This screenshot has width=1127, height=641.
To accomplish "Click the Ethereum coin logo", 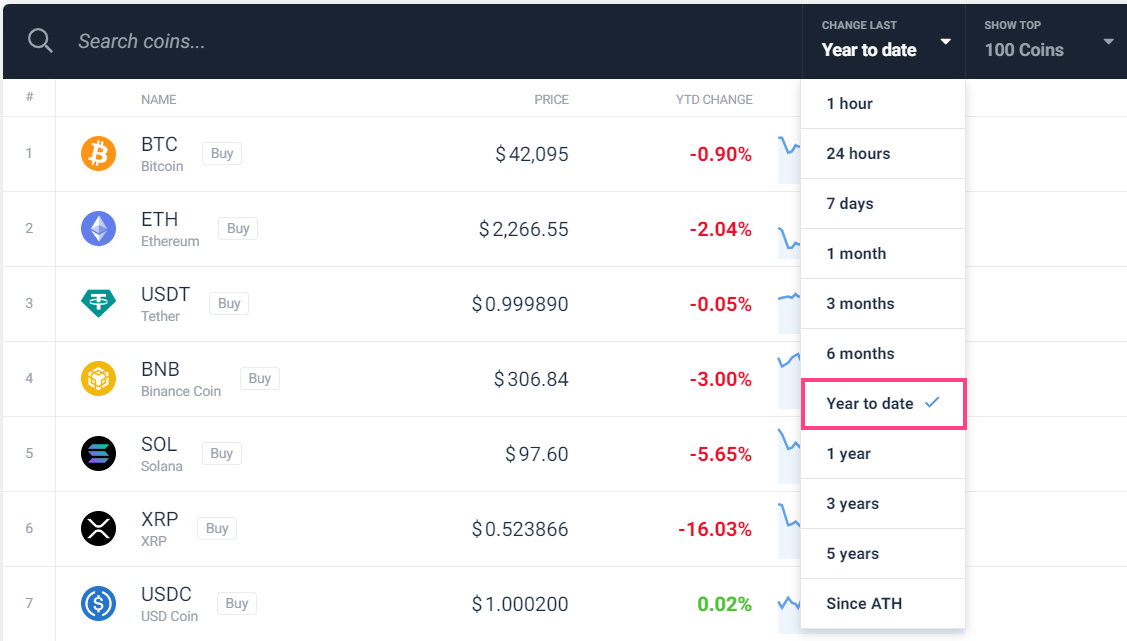I will point(98,228).
